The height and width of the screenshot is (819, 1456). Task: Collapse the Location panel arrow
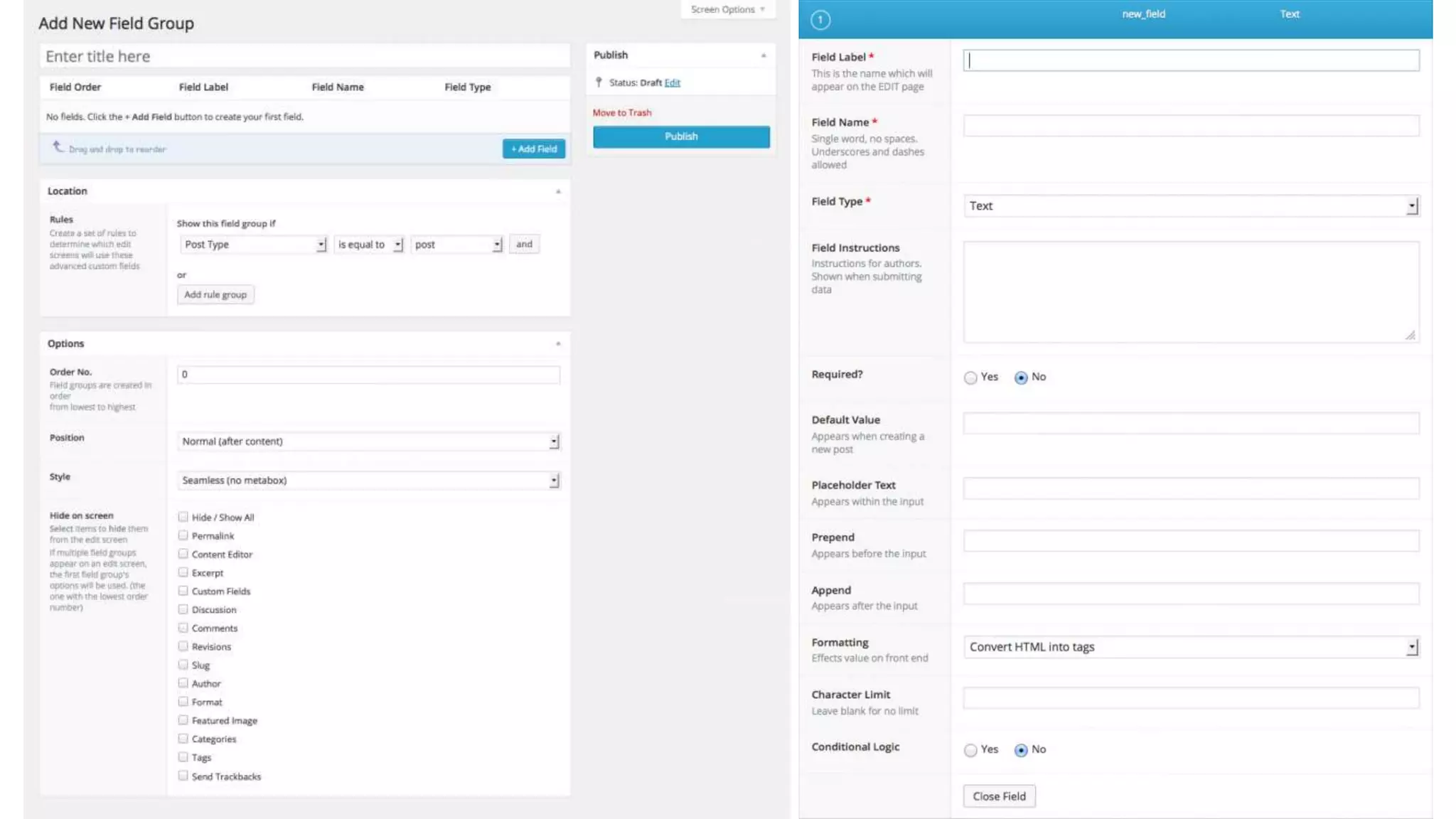558,191
